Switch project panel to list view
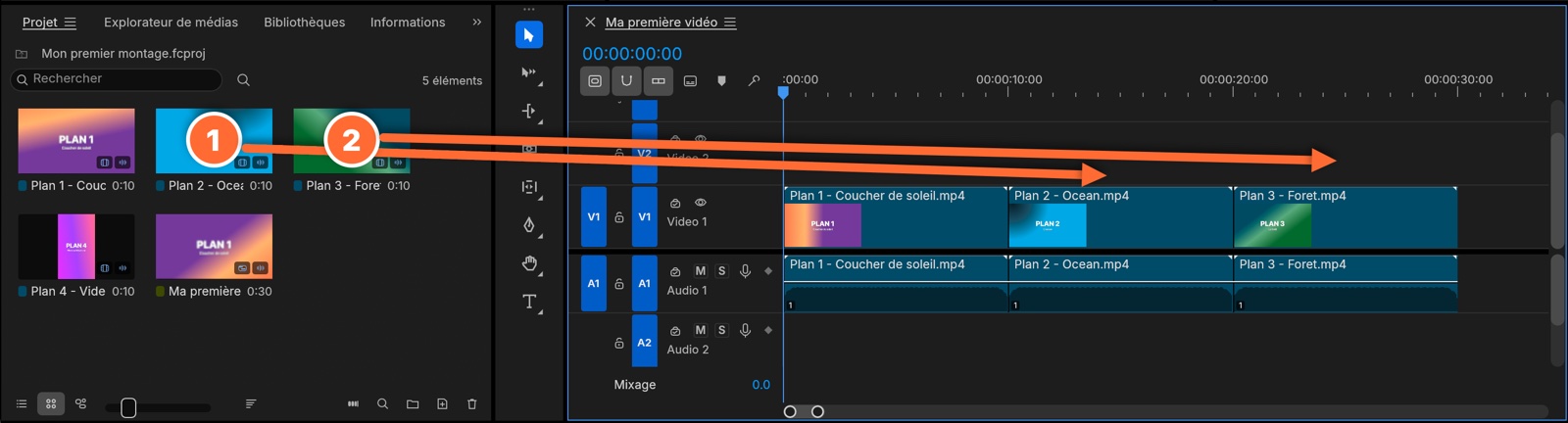 click(x=22, y=403)
